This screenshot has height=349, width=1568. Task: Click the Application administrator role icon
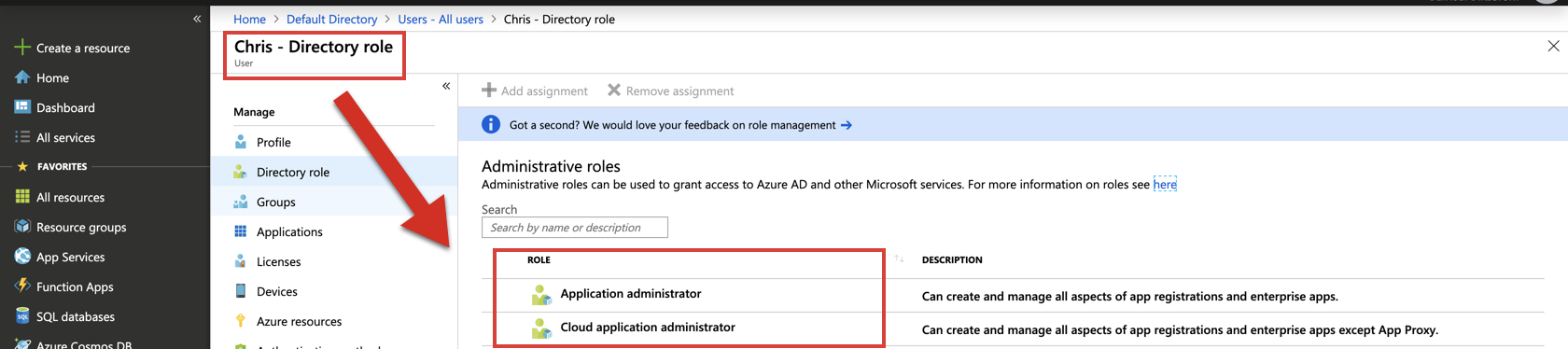click(541, 295)
